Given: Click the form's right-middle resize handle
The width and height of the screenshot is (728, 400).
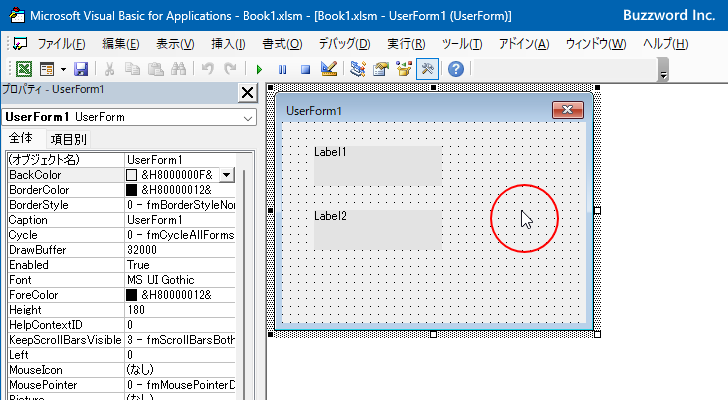Looking at the screenshot, I should tap(598, 211).
